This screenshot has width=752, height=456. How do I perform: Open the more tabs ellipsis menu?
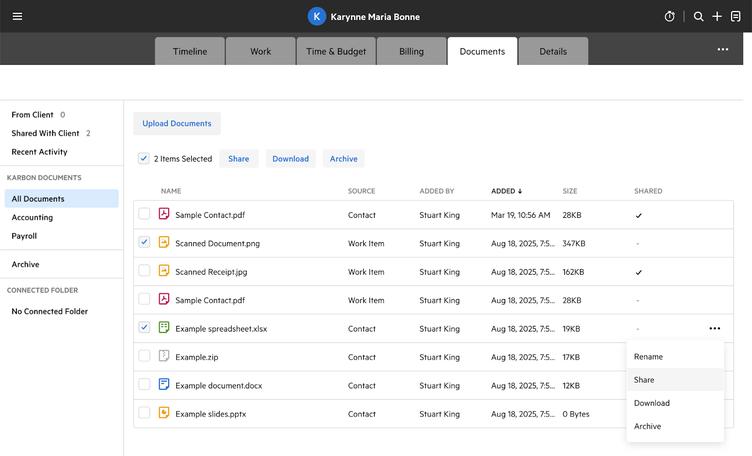pos(722,50)
